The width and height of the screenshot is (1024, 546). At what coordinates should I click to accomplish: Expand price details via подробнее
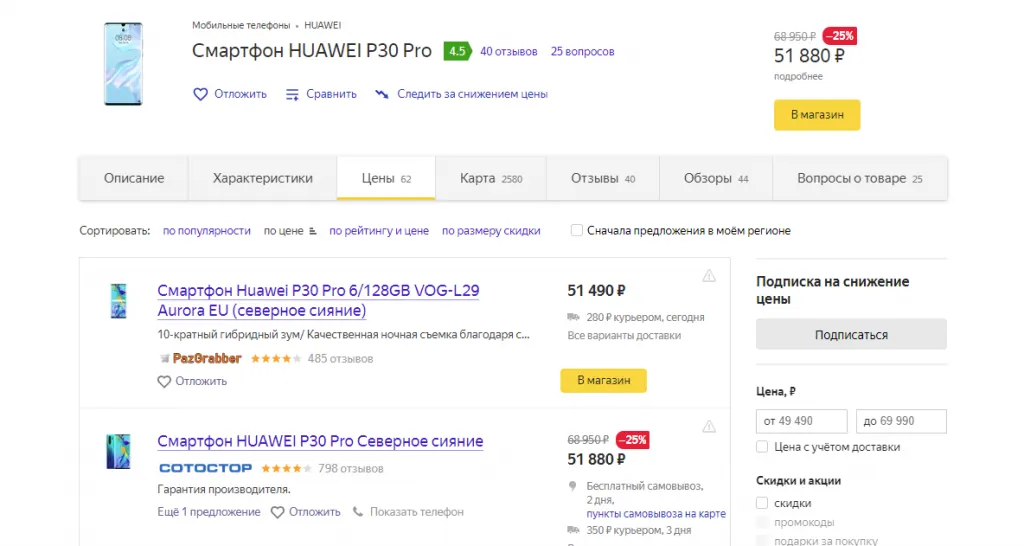(798, 77)
